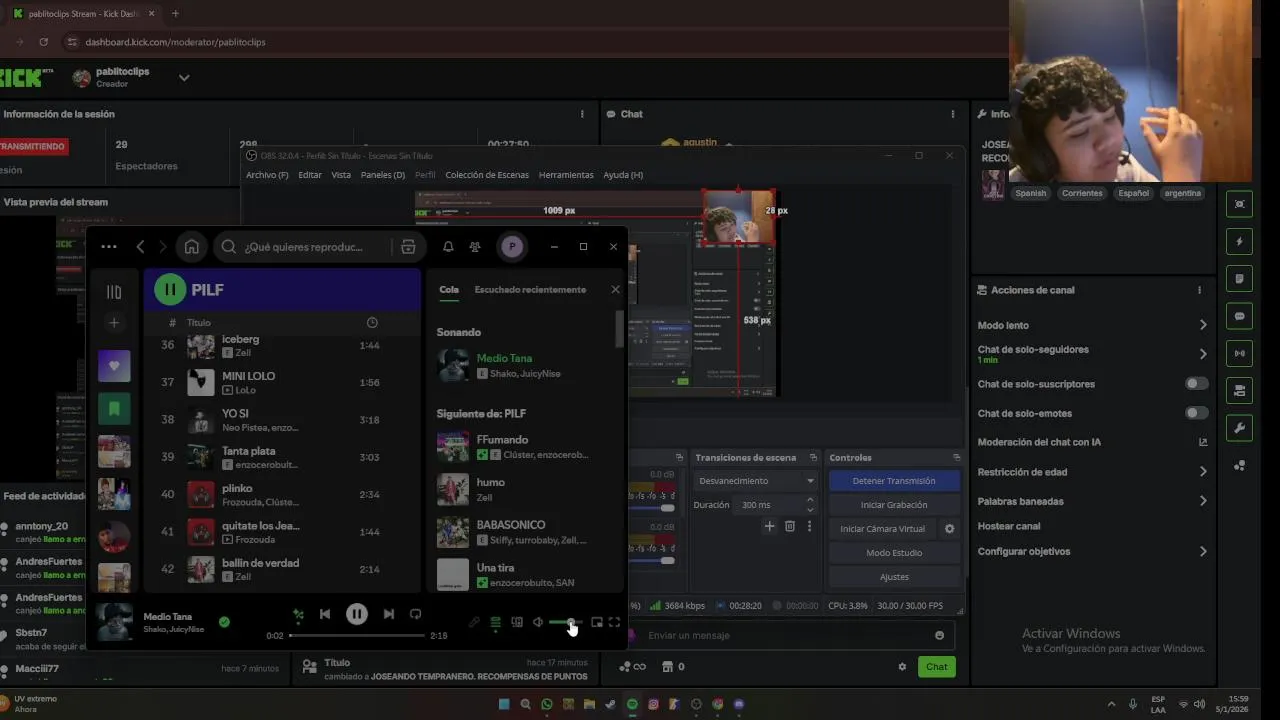Go to previous track in Spotify
This screenshot has width=1280, height=720.
click(x=325, y=614)
